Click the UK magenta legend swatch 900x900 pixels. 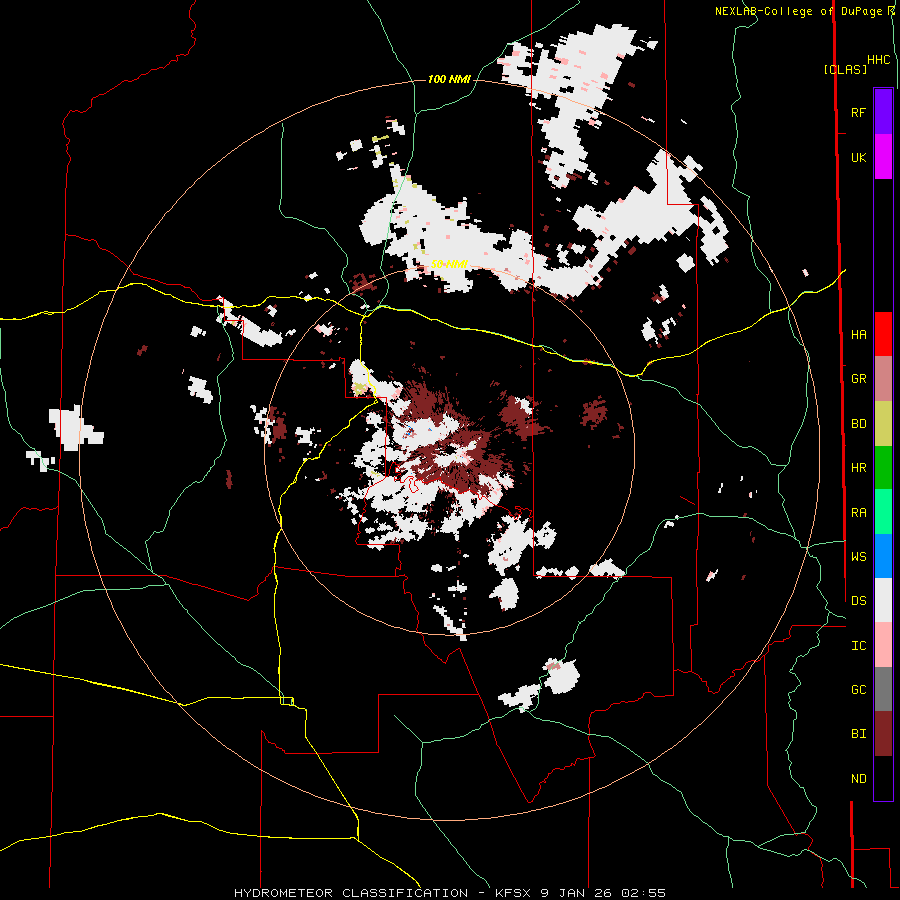[x=883, y=157]
